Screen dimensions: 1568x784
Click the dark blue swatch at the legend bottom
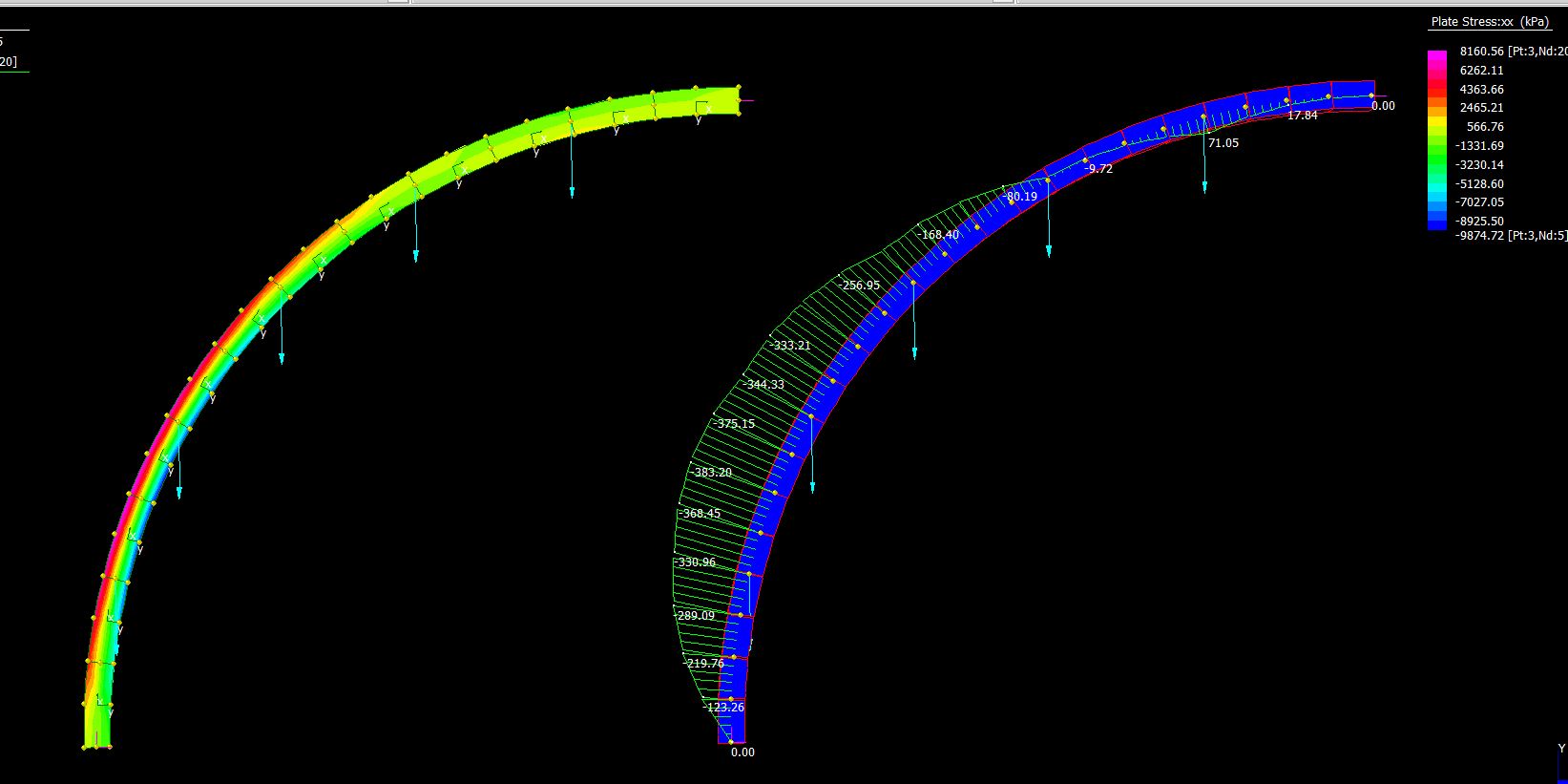(1436, 222)
